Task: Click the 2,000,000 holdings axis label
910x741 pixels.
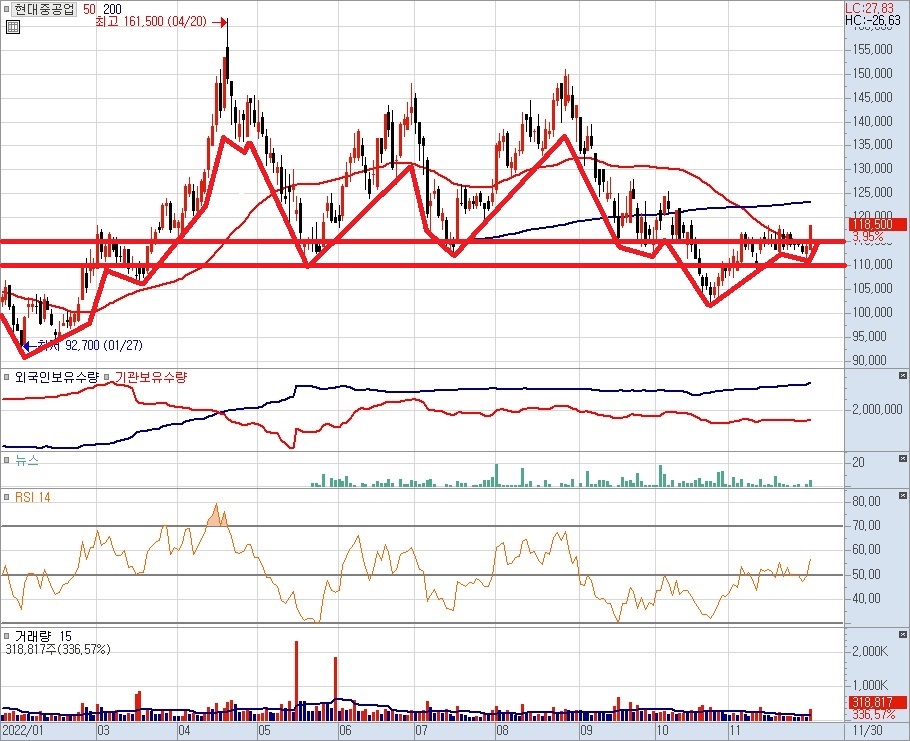Action: 877,410
